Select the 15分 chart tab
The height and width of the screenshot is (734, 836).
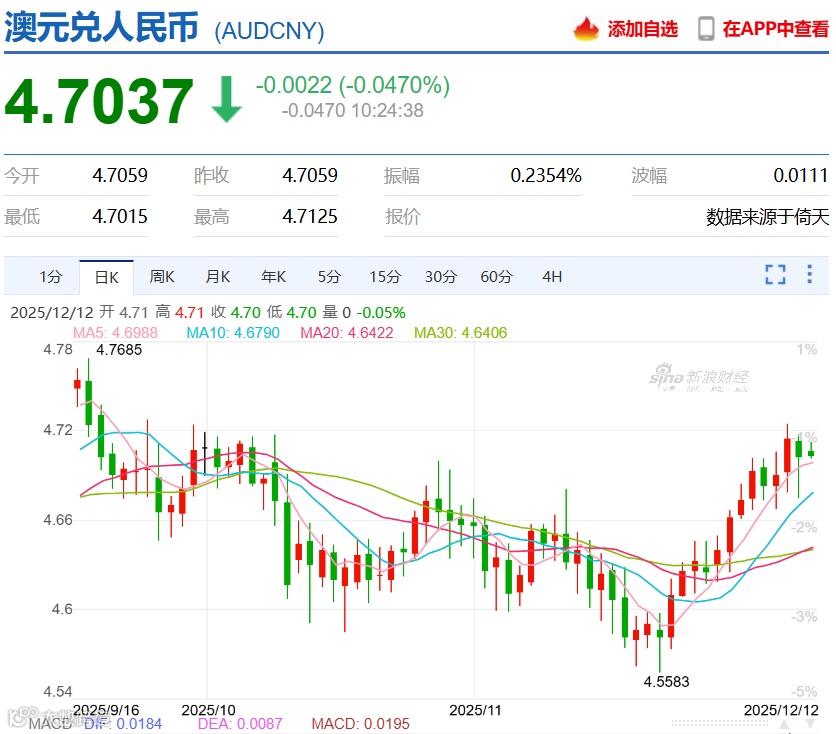(x=385, y=277)
